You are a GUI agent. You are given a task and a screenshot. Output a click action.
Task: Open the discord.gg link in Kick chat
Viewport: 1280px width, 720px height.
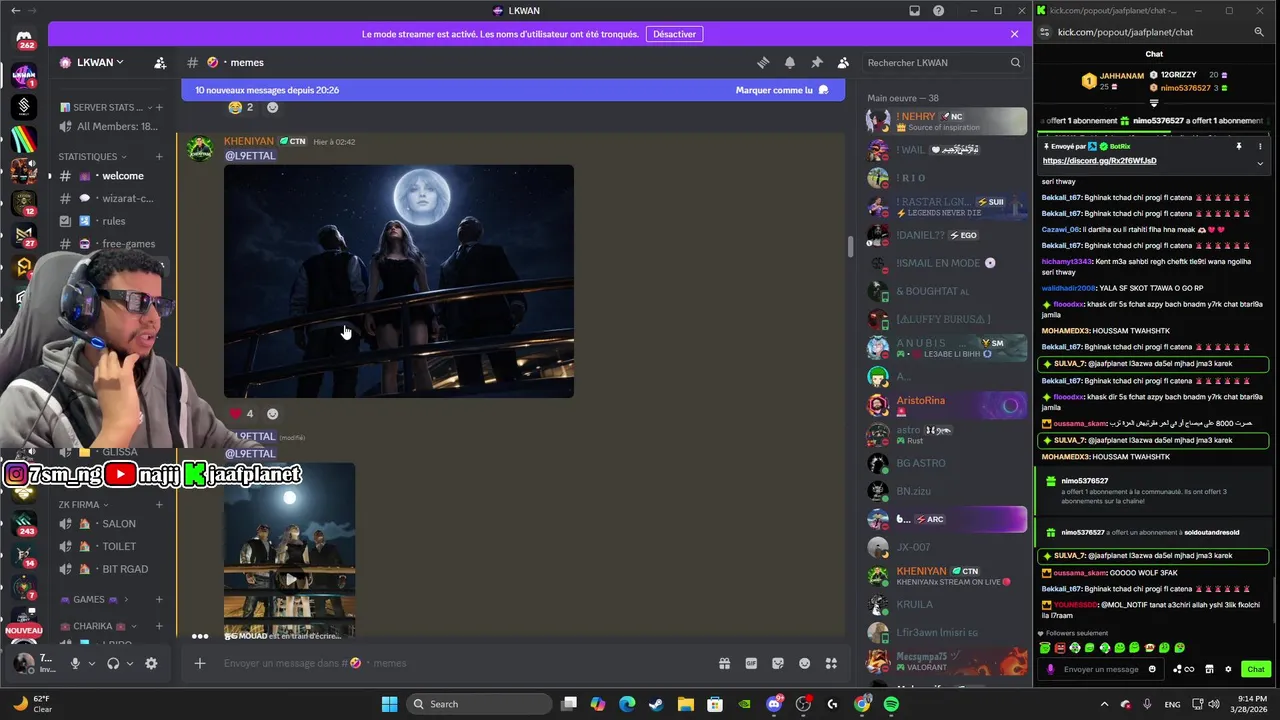1099,161
